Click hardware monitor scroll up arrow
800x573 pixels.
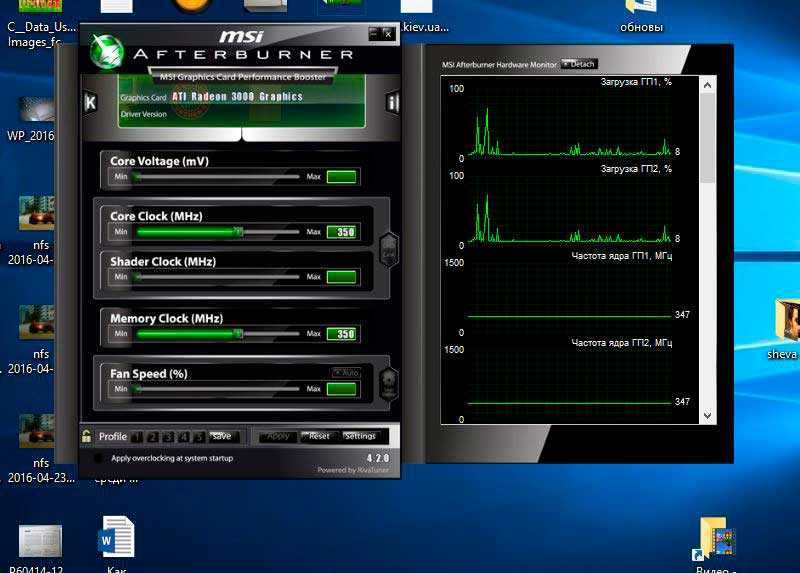tap(708, 85)
